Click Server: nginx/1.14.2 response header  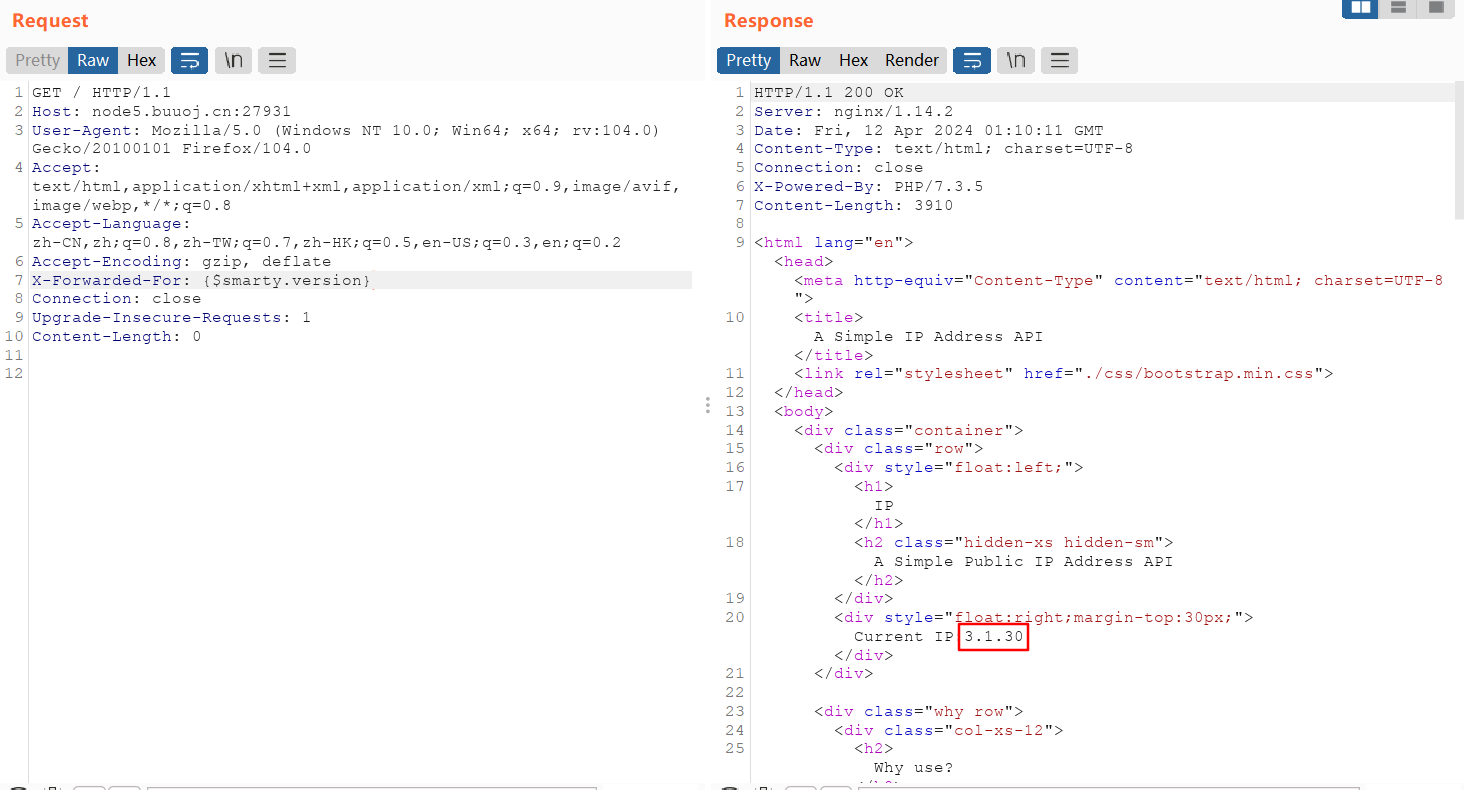click(853, 111)
